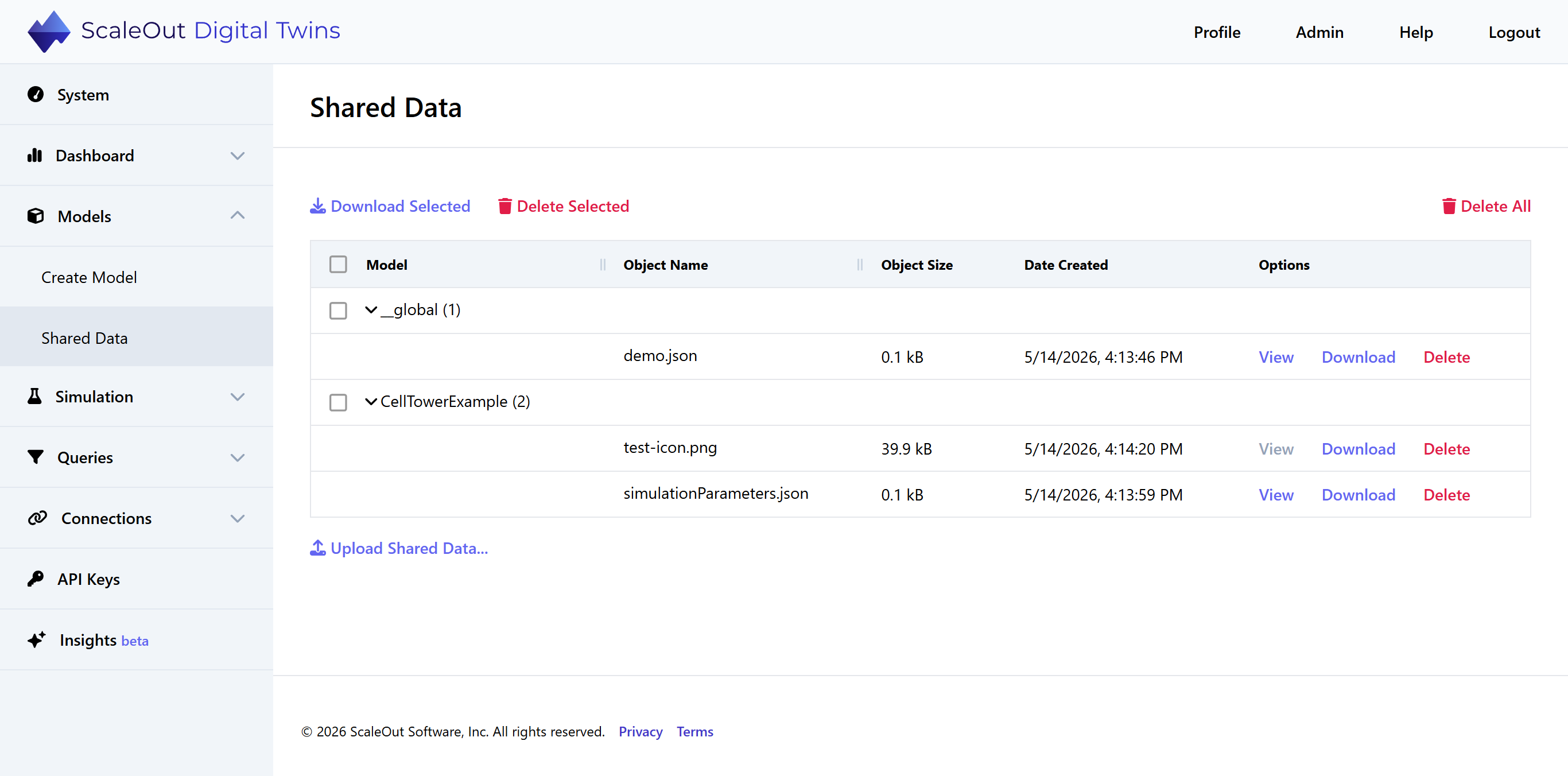This screenshot has height=776, width=1568.
Task: Delete the demo.json object
Action: tap(1446, 356)
